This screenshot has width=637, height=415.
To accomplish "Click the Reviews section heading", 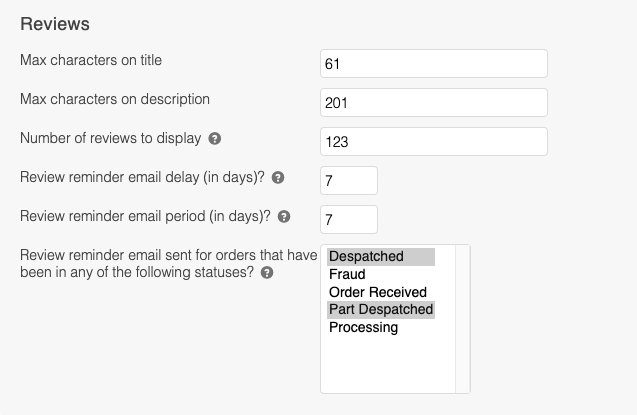I will (55, 22).
